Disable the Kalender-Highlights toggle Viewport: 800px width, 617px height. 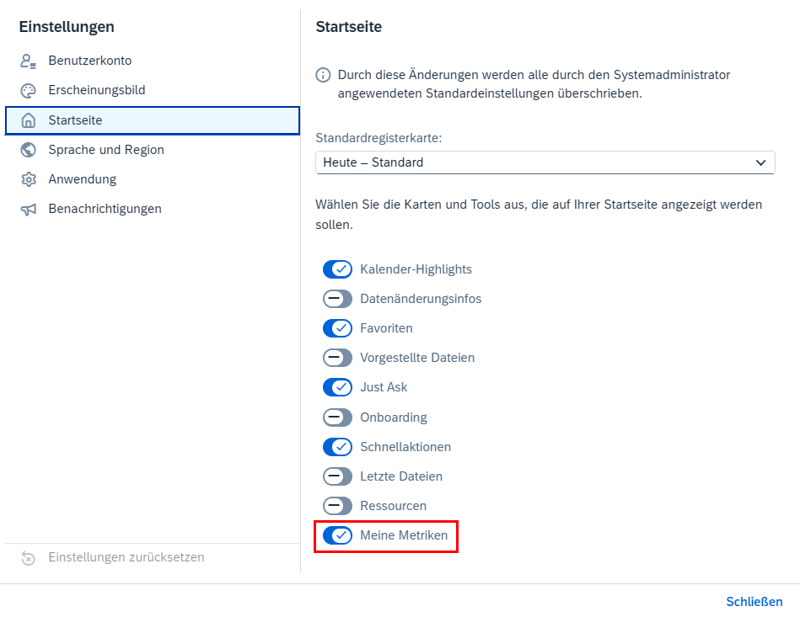tap(338, 269)
